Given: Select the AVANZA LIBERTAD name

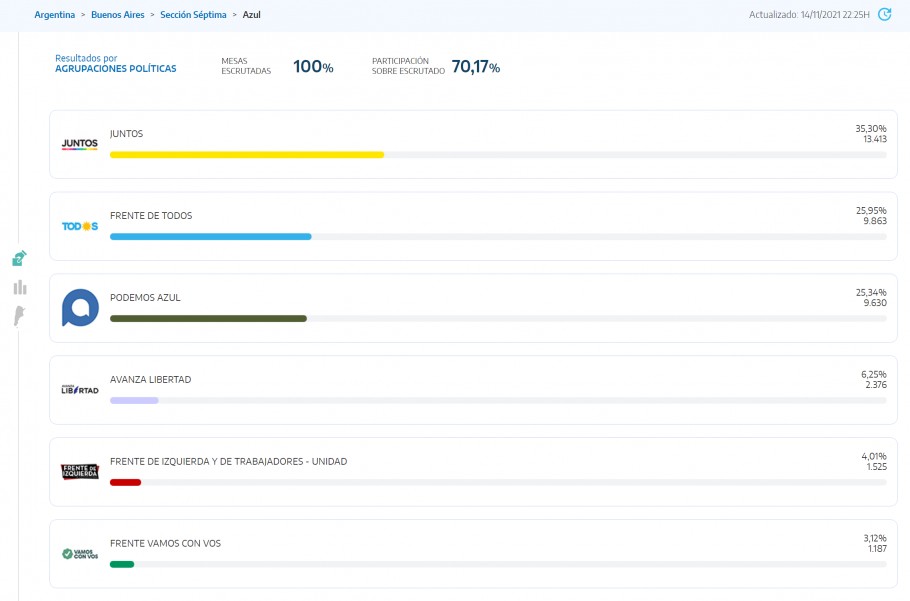Looking at the screenshot, I should coord(150,379).
